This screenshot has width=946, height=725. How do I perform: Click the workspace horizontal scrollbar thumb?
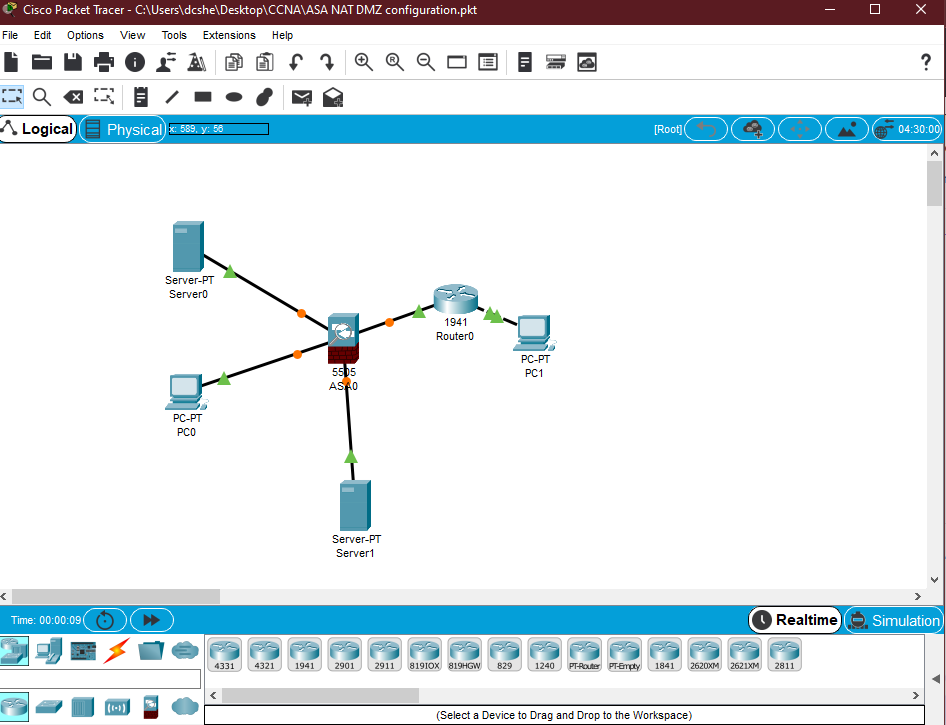116,597
